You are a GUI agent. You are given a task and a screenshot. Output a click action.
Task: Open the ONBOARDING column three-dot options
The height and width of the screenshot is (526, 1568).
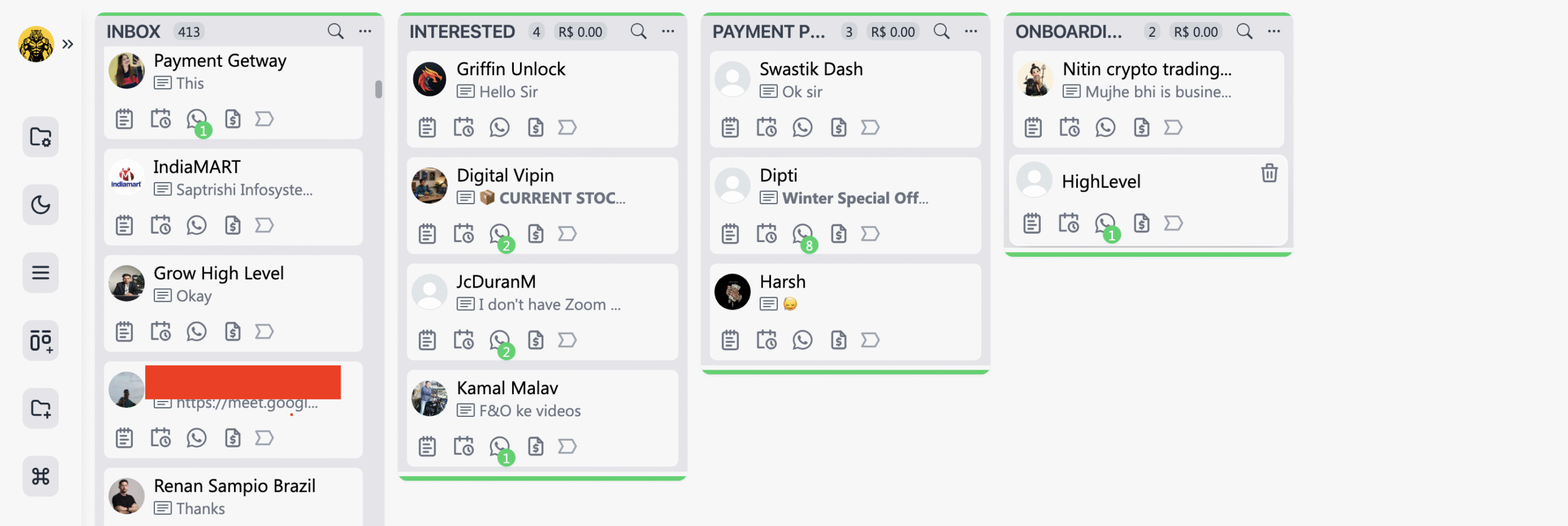[x=1275, y=31]
